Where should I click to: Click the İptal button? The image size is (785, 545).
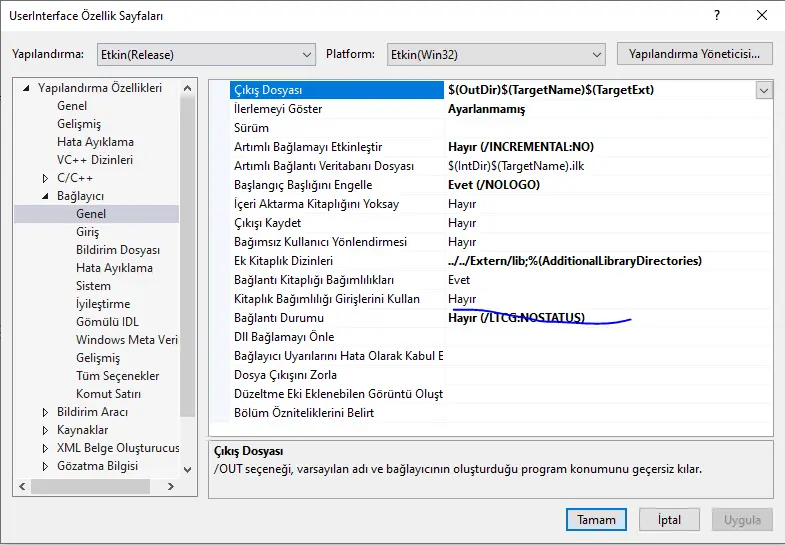(669, 520)
